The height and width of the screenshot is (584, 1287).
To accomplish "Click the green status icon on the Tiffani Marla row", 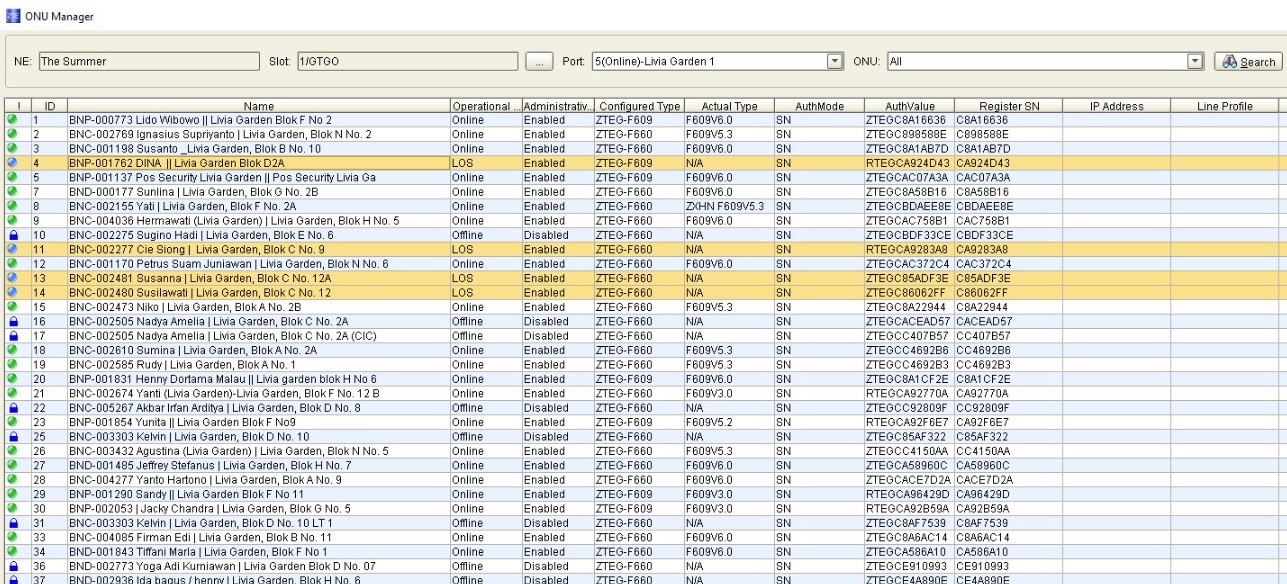I will tap(11, 553).
